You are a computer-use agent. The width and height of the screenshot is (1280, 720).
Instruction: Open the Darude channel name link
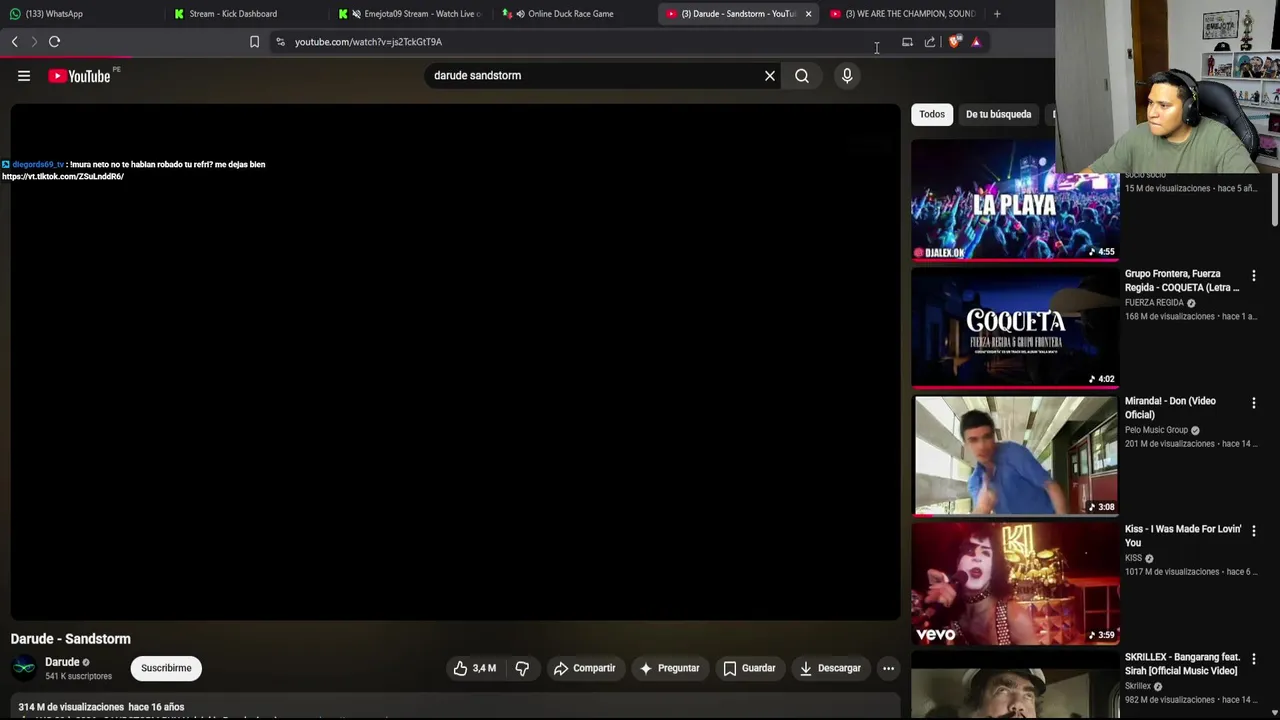(62, 662)
